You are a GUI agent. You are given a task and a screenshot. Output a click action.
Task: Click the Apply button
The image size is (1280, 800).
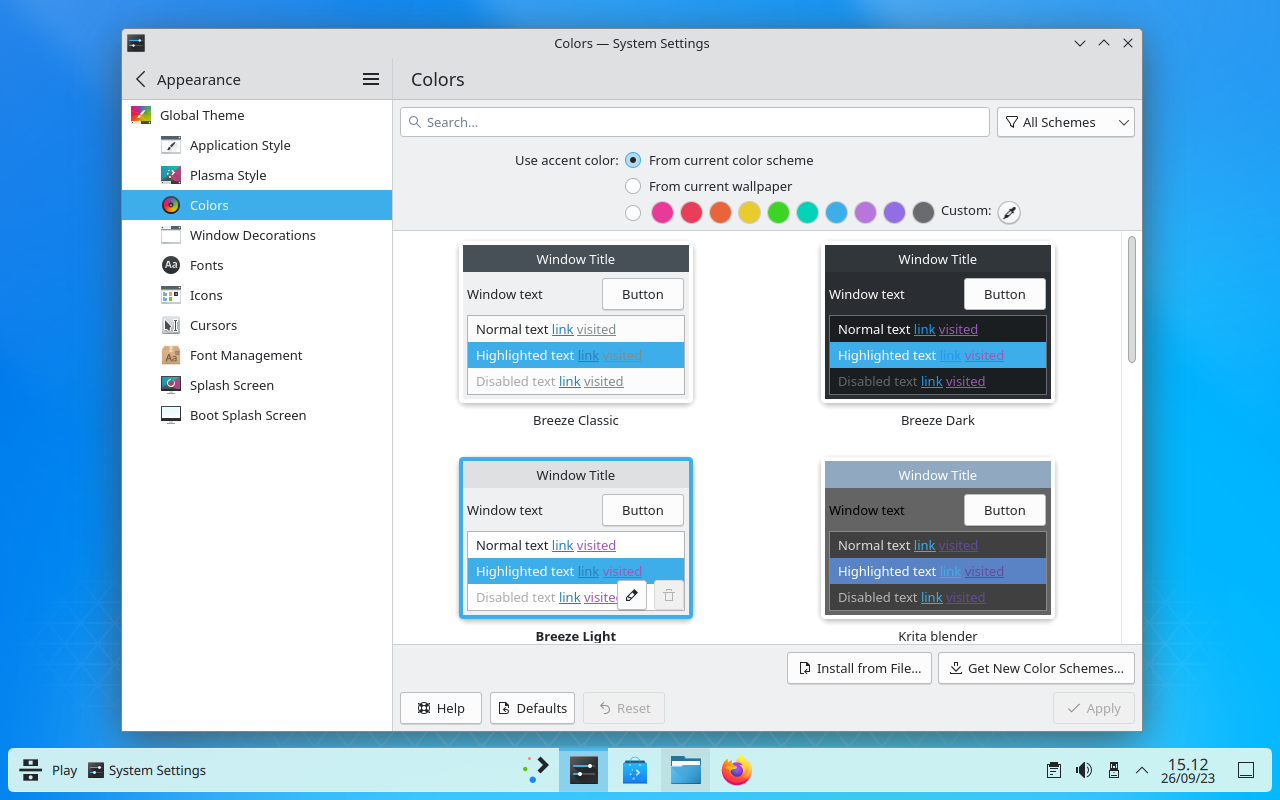[1094, 708]
